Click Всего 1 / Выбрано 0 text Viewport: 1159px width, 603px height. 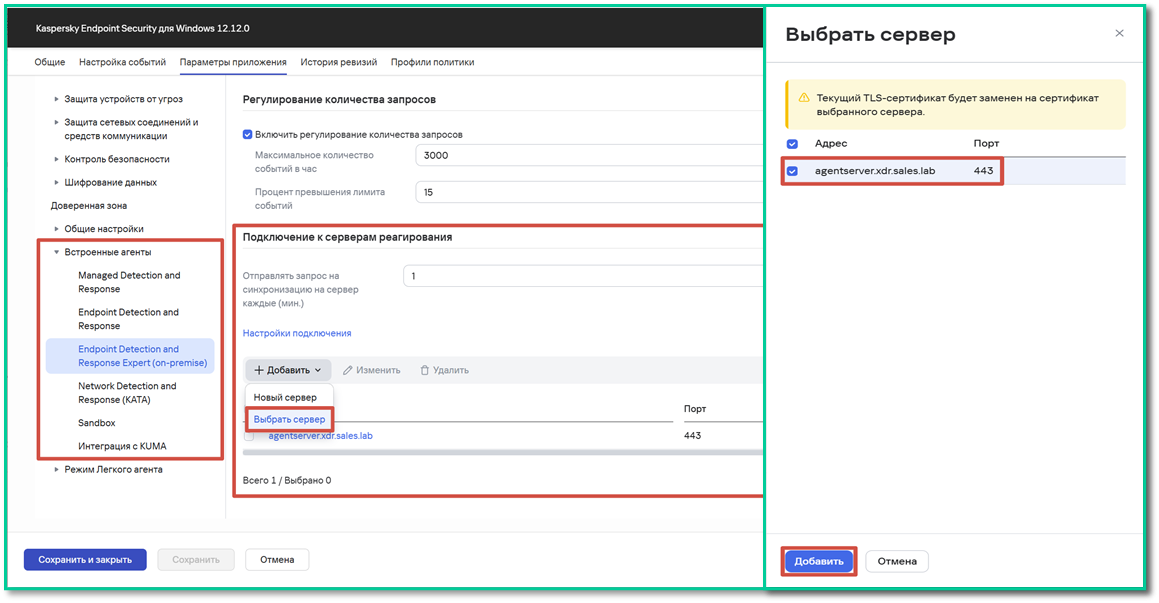287,480
